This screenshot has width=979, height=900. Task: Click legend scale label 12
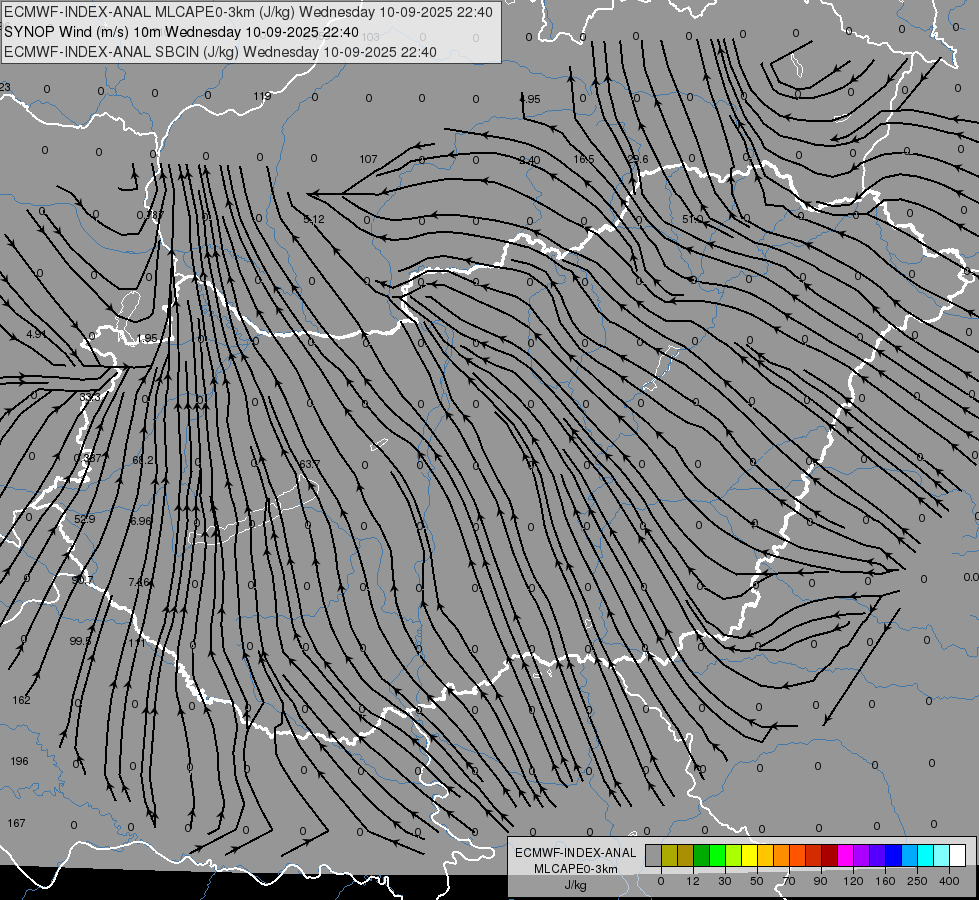coord(693,881)
